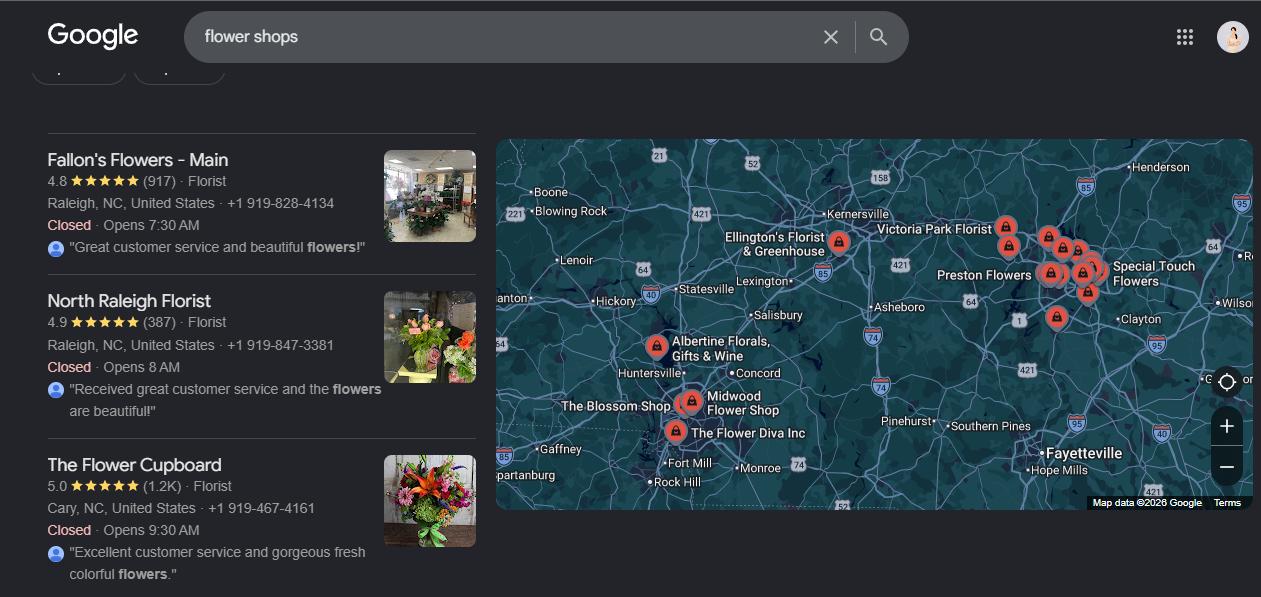Click the Preston Flowers map label
Screen dimensions: 1261x597
tap(984, 275)
